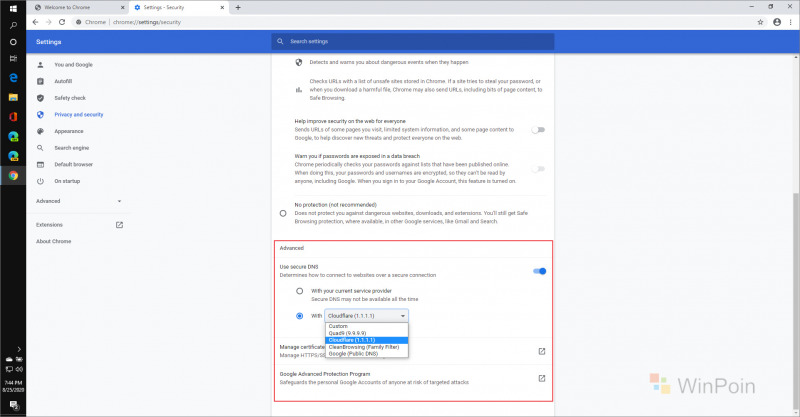Screen dimensions: 800x417
Task: Launch File Explorer from taskbar
Action: click(x=13, y=97)
